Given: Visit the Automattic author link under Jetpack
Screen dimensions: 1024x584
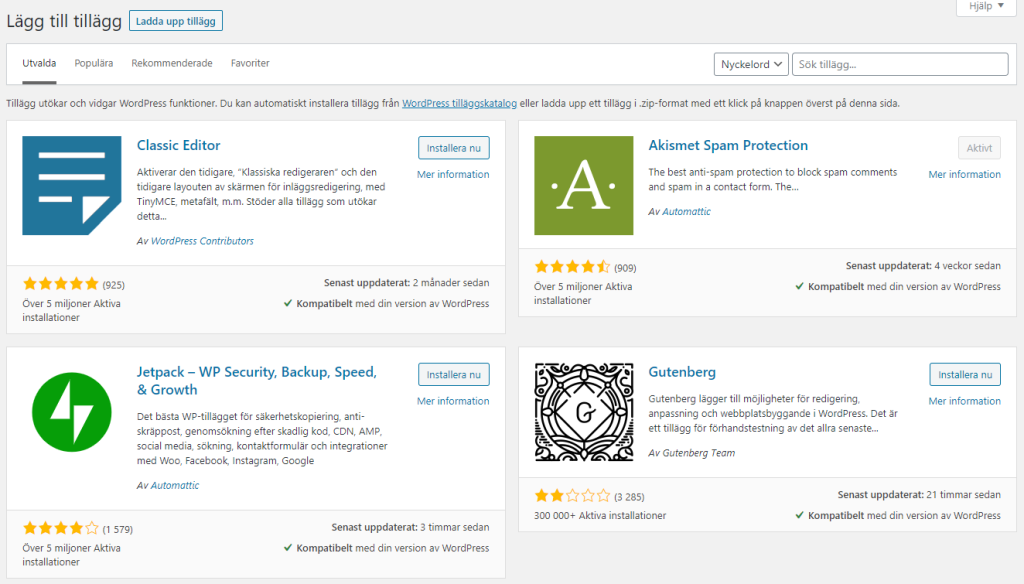Looking at the screenshot, I should click(x=175, y=485).
